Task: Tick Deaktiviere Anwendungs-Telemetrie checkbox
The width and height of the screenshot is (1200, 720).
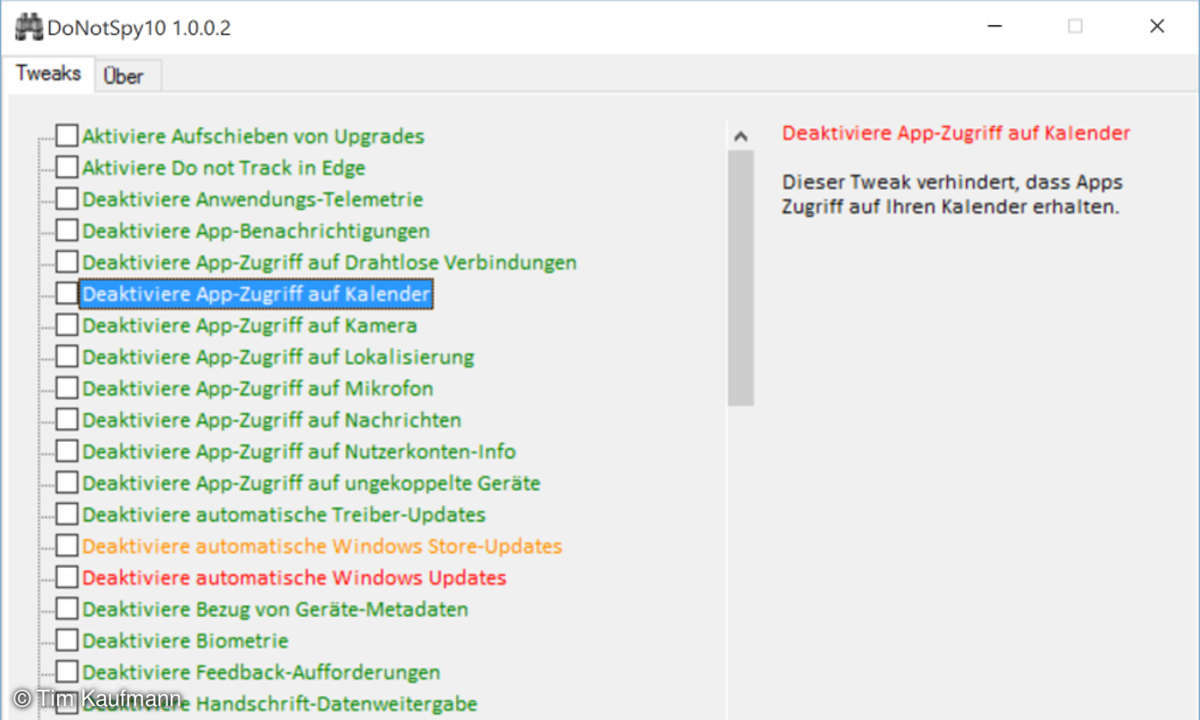Action: tap(66, 199)
